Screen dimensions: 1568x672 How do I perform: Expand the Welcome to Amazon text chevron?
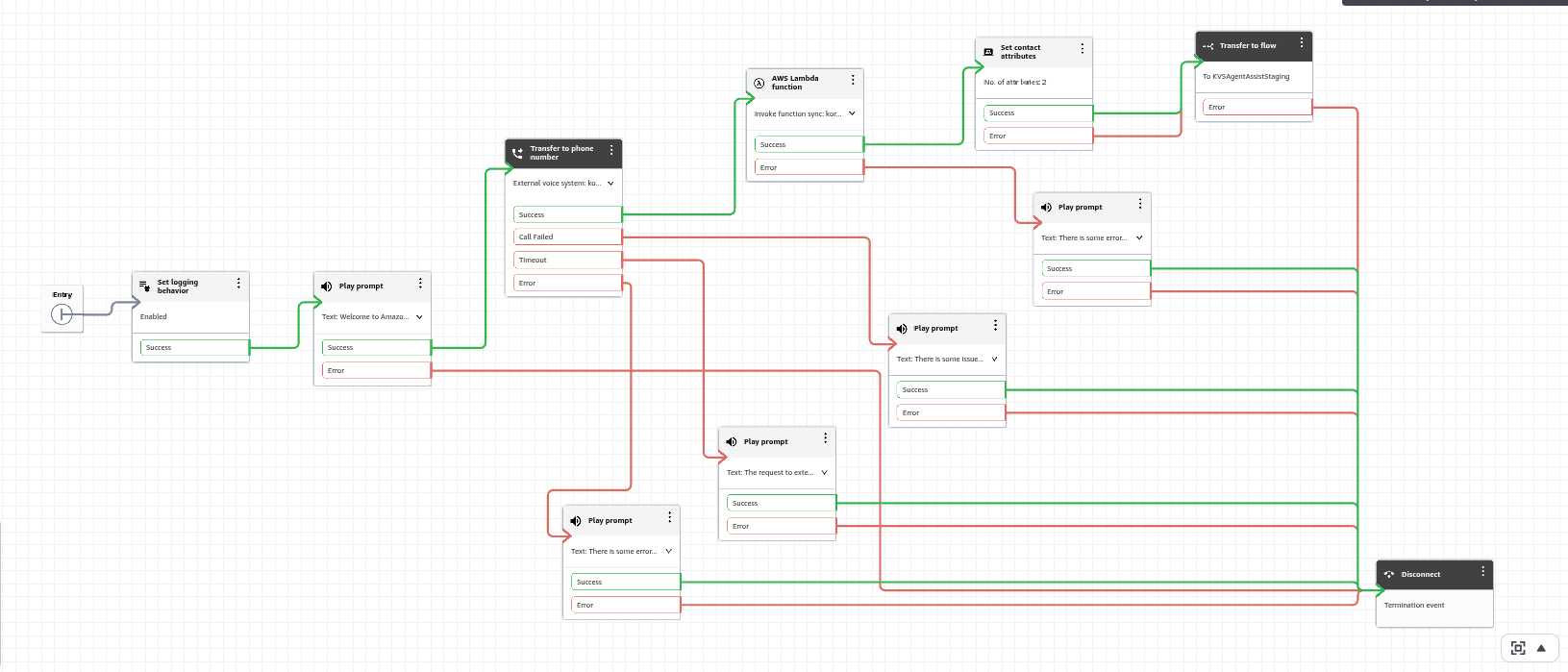[419, 317]
